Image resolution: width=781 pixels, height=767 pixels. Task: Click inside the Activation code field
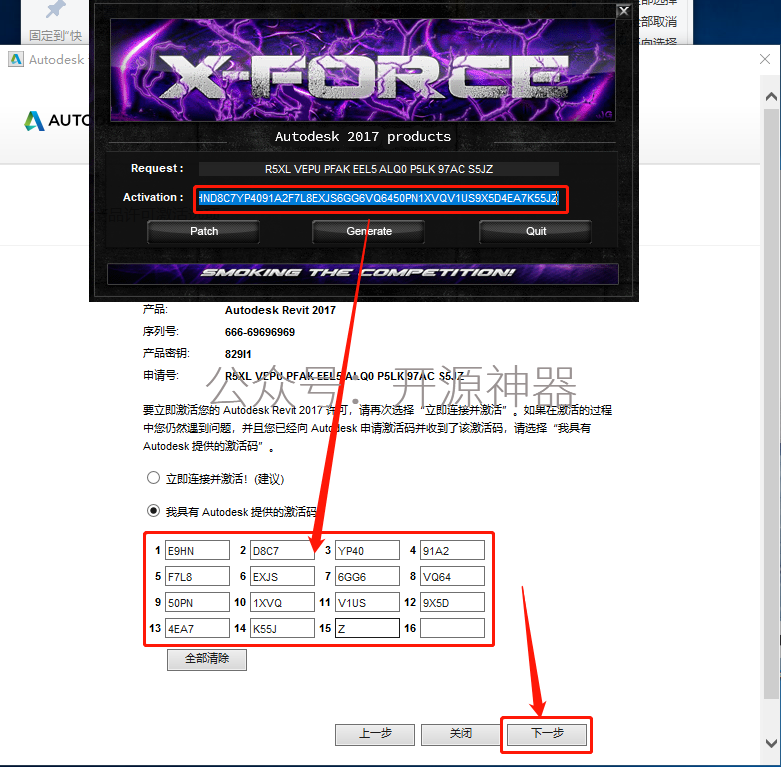click(379, 198)
